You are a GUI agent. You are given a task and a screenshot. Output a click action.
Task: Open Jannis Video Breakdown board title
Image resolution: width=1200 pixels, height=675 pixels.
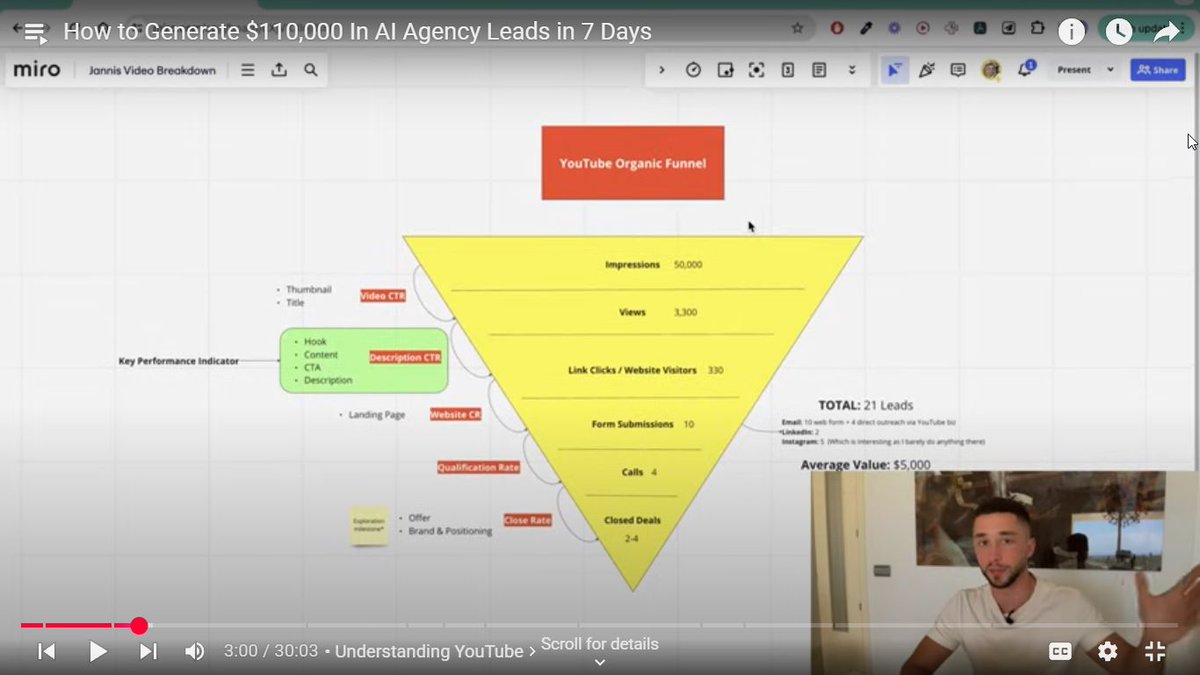(x=152, y=70)
